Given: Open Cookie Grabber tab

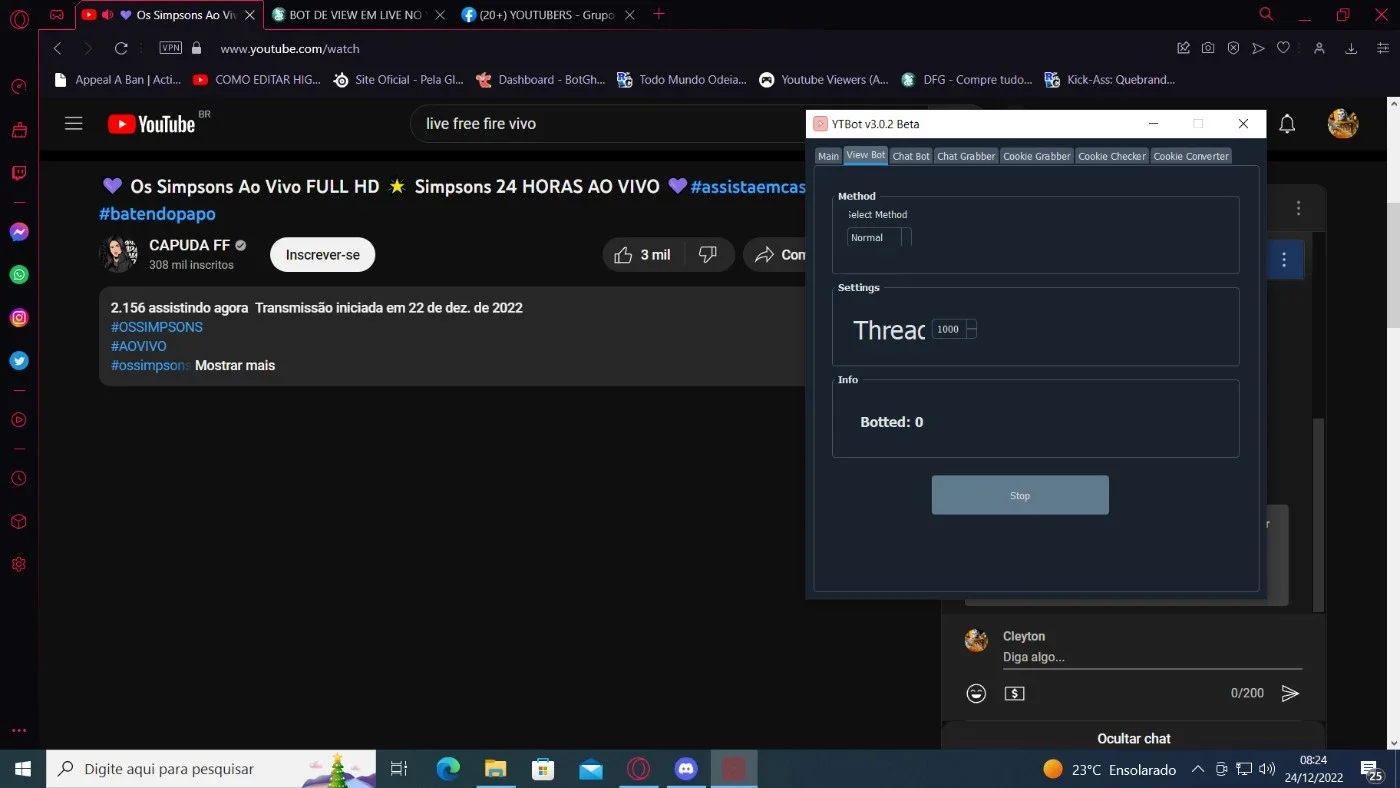Looking at the screenshot, I should click(x=1037, y=156).
